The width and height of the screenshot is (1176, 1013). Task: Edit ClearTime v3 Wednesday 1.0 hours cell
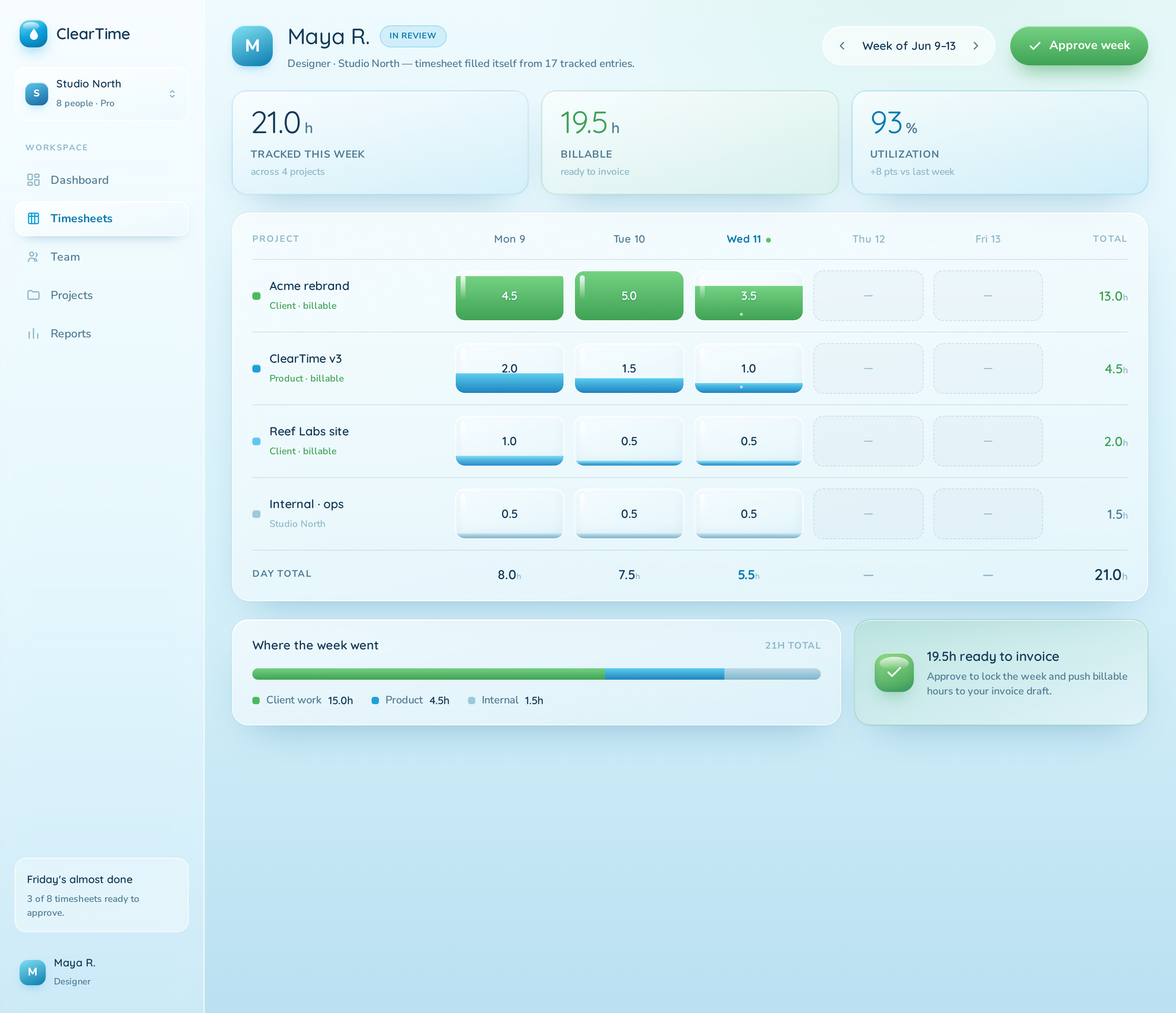(x=748, y=368)
